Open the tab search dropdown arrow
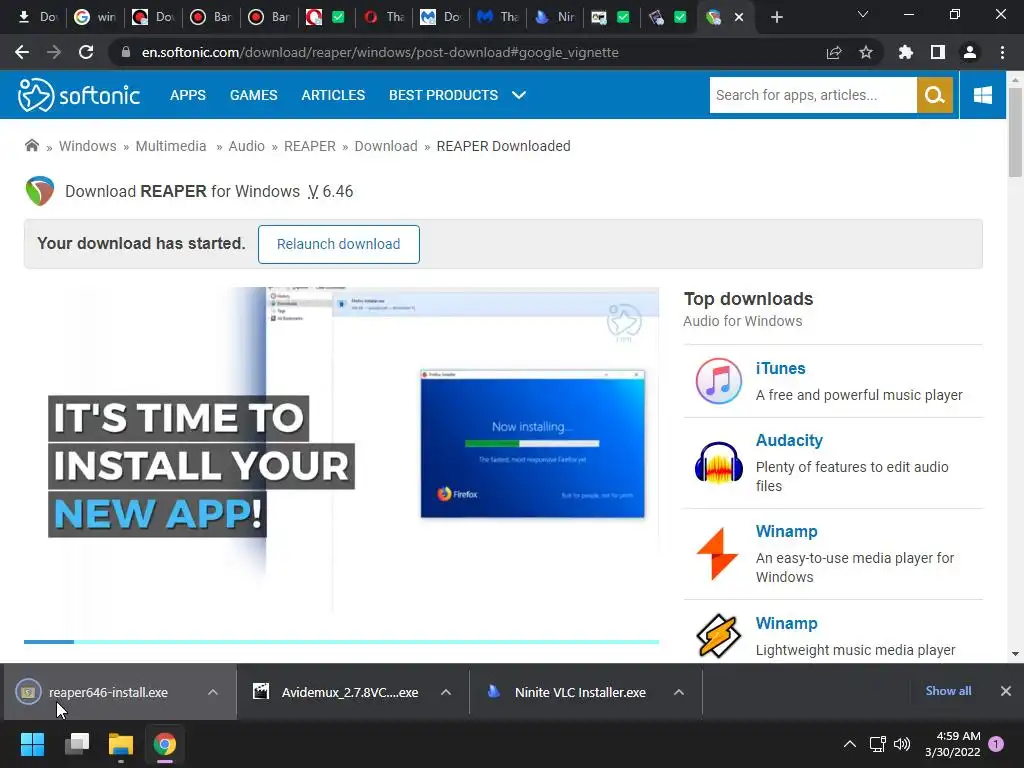This screenshot has width=1024, height=768. pos(862,14)
